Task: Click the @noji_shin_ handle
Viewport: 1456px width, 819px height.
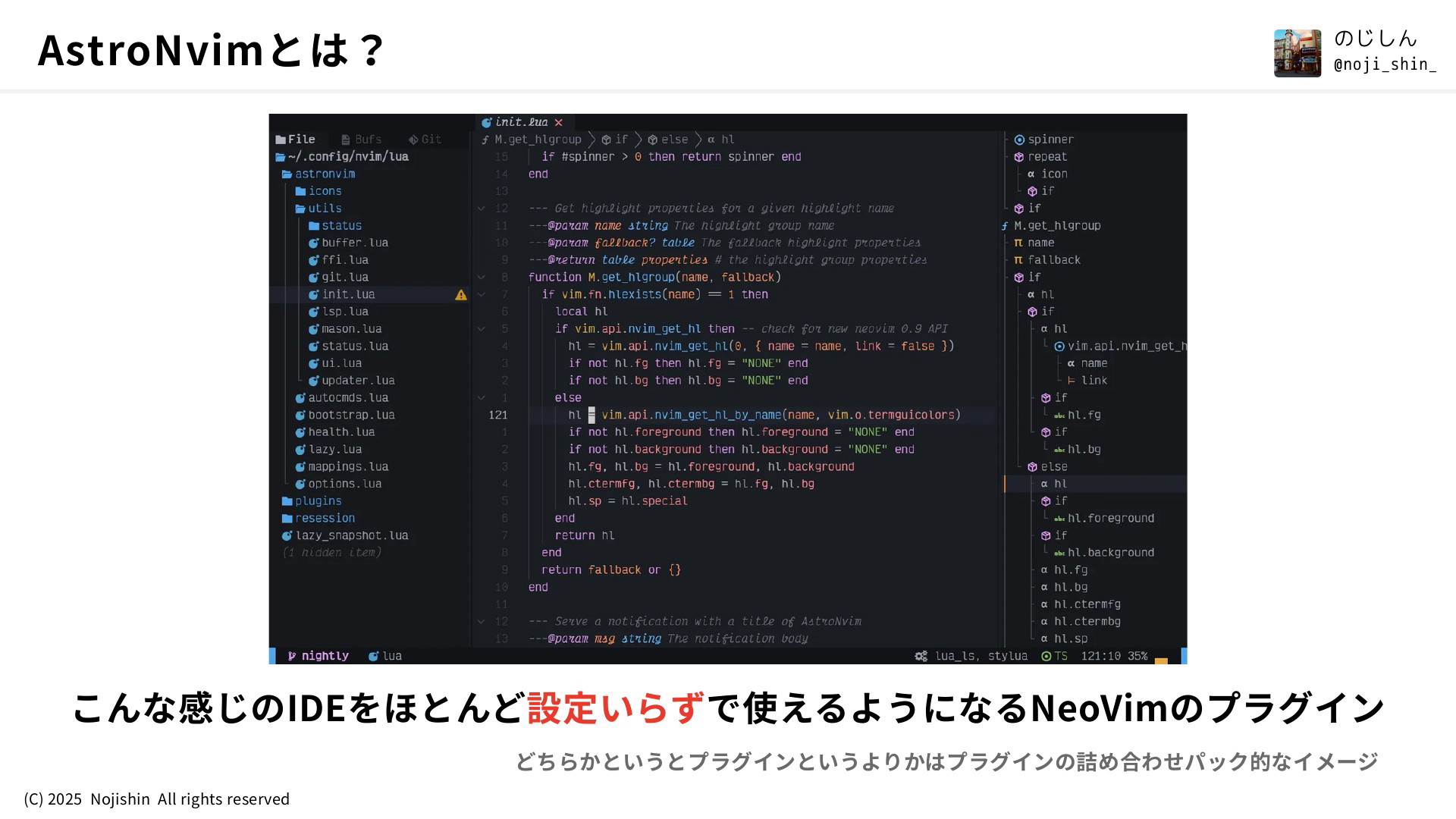Action: click(1385, 64)
